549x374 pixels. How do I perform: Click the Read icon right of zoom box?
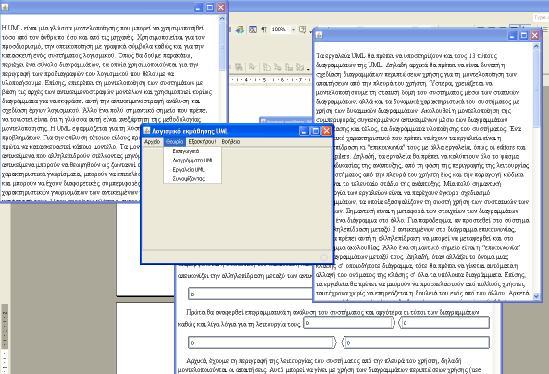click(303, 30)
